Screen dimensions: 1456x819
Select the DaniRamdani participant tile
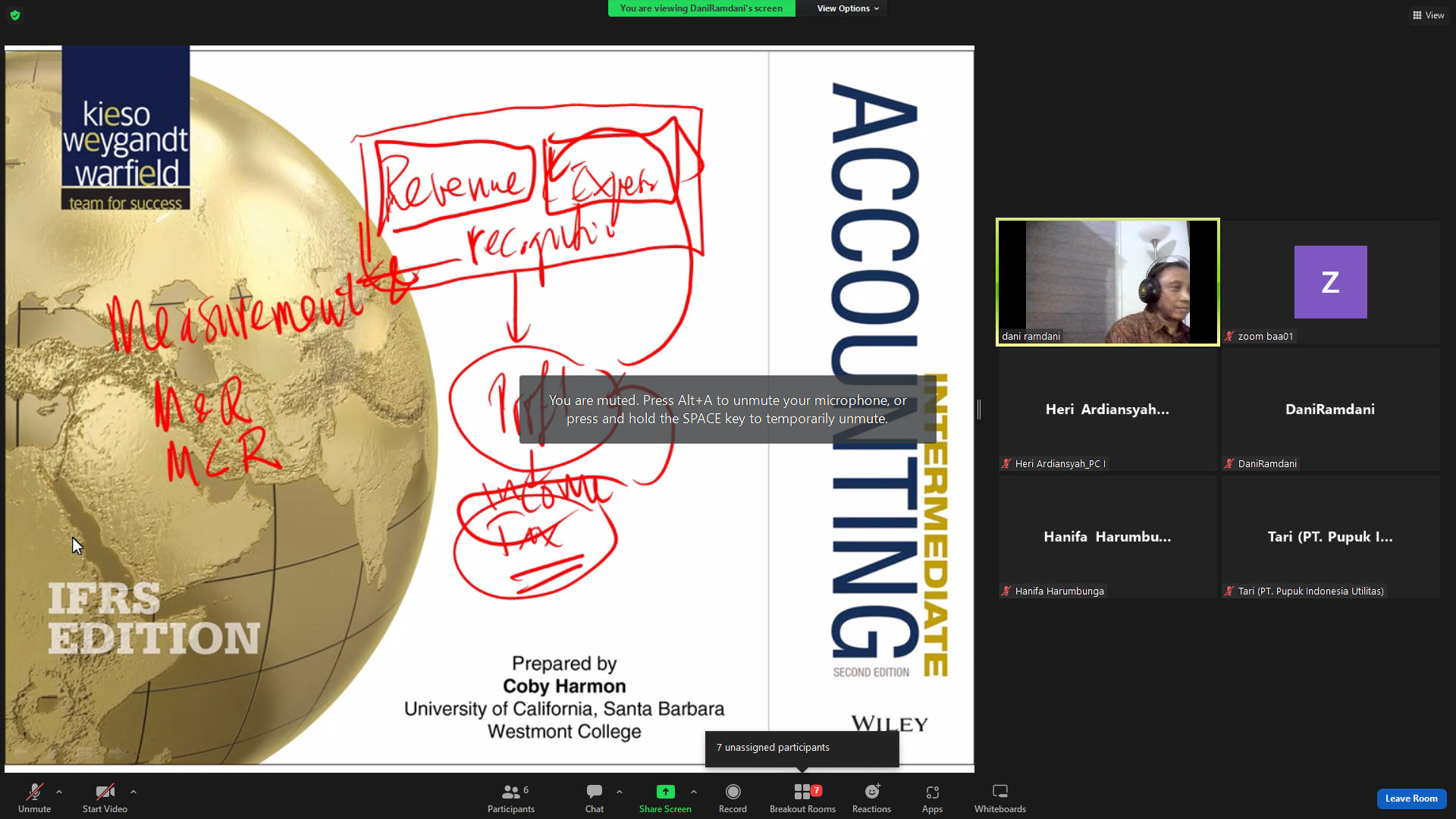pyautogui.click(x=1330, y=409)
